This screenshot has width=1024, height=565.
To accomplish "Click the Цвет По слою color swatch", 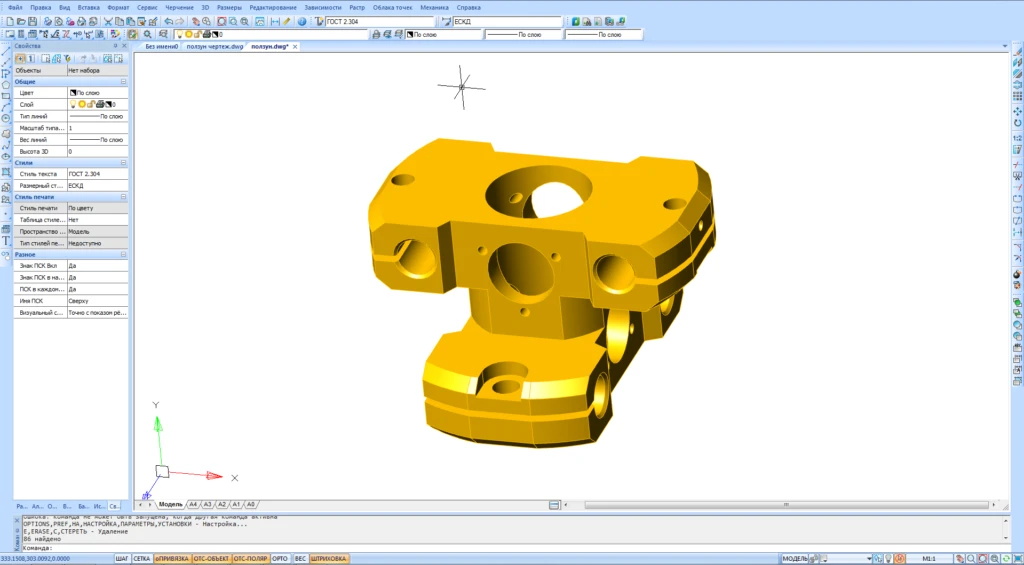I will 73,93.
